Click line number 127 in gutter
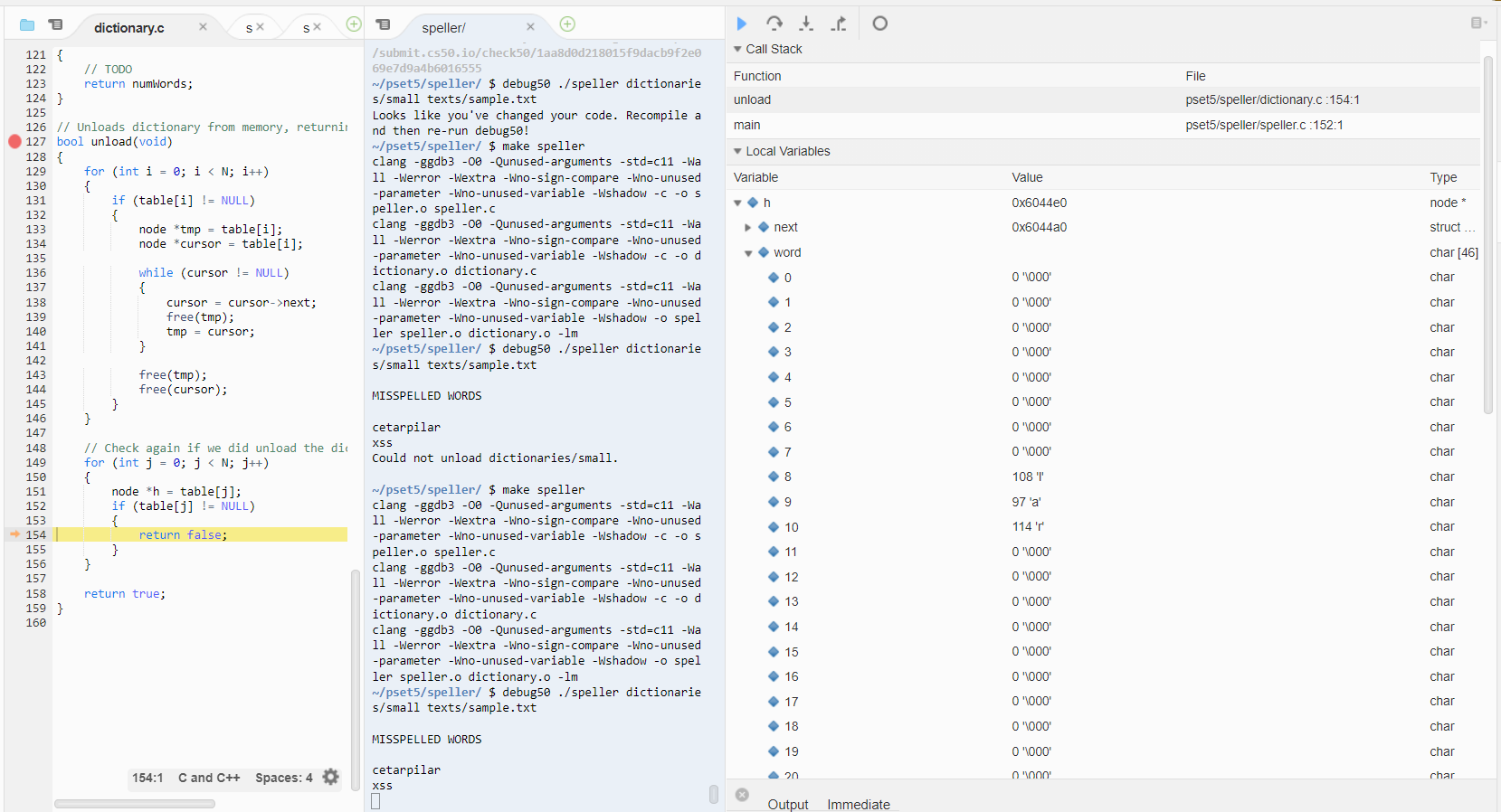 pyautogui.click(x=35, y=142)
